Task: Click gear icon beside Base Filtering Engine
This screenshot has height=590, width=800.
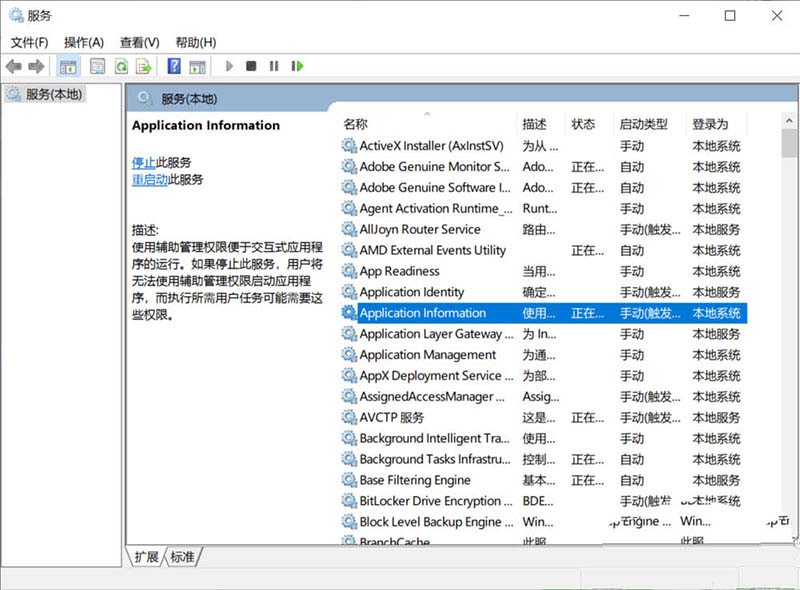Action: (x=349, y=481)
